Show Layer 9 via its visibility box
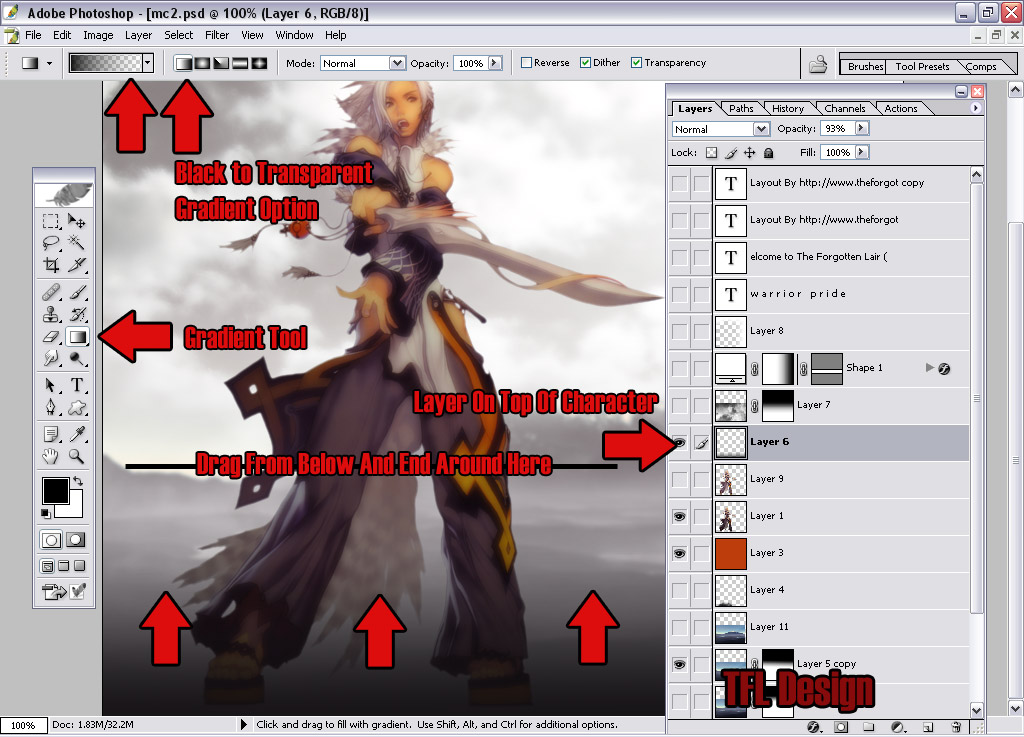 tap(679, 479)
